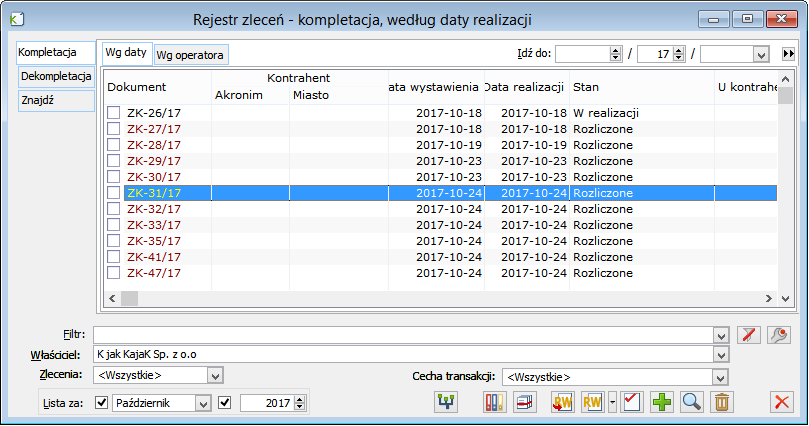Screen dimensions: 809x426
Task: Click the first Idź do number spinner
Action: pos(615,54)
